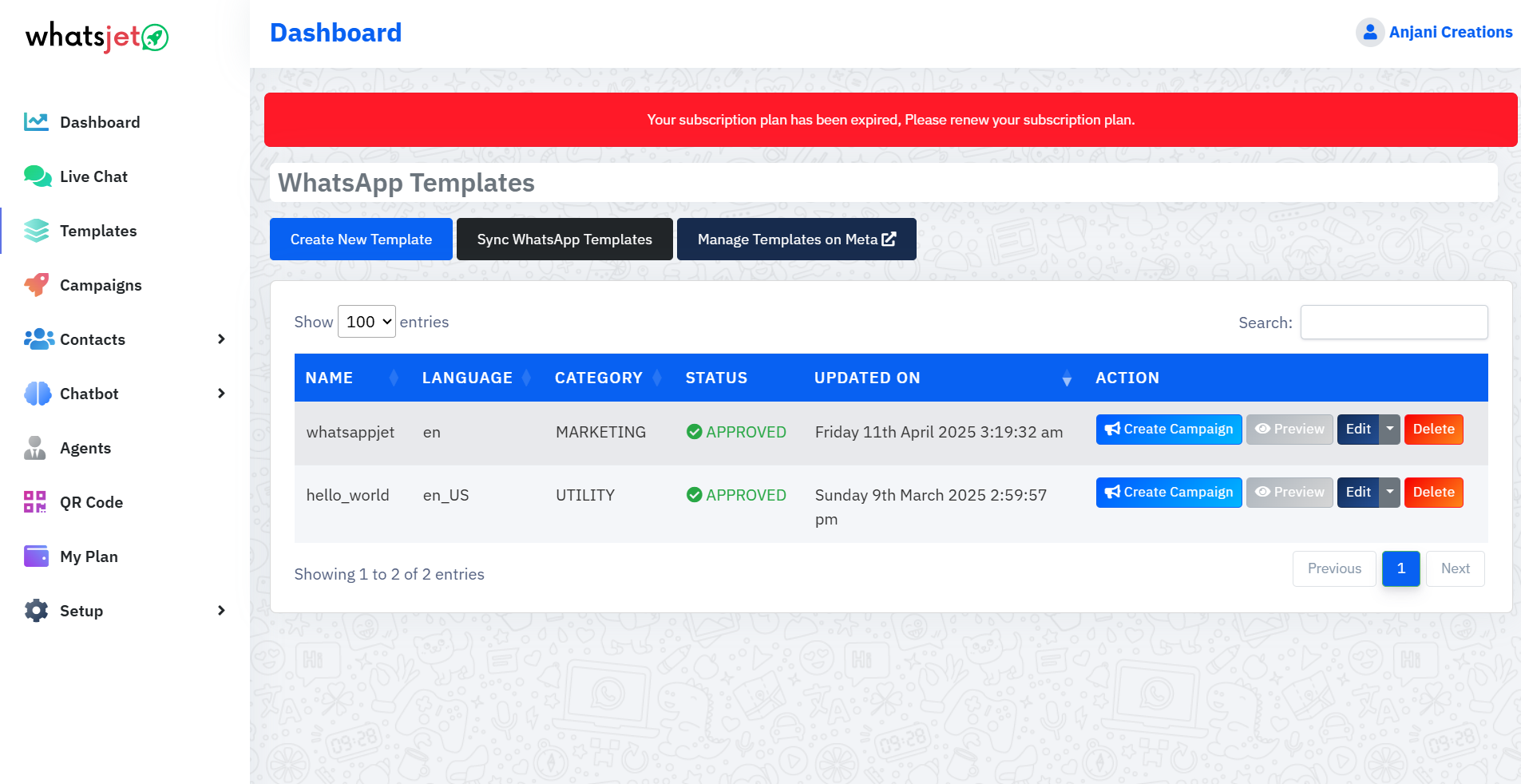Select My Plan in the sidebar
This screenshot has height=784, width=1521.
click(x=89, y=556)
